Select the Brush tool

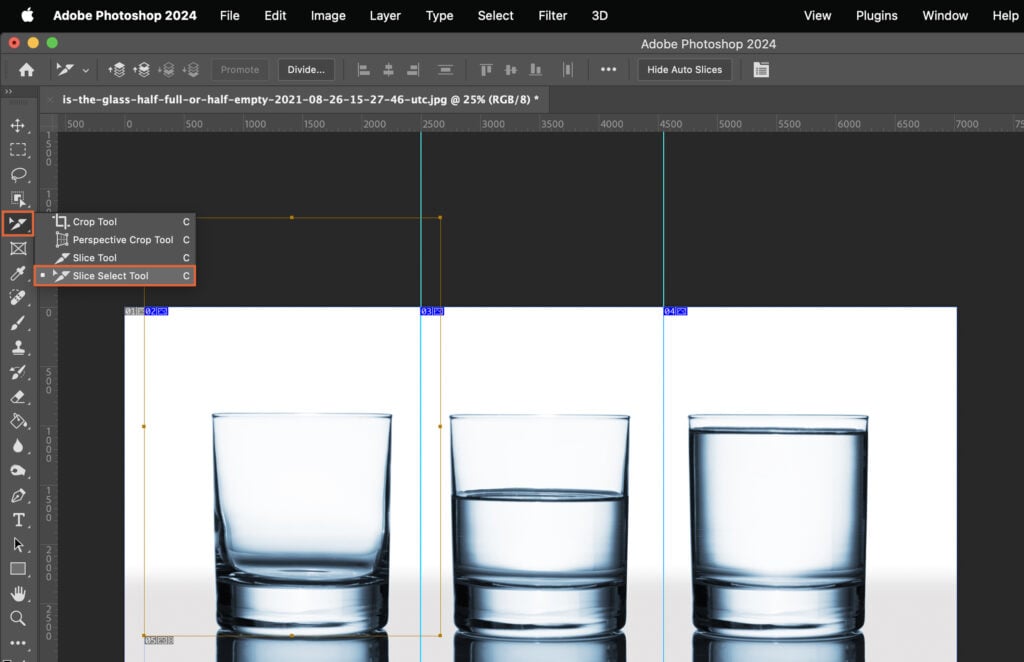18,321
